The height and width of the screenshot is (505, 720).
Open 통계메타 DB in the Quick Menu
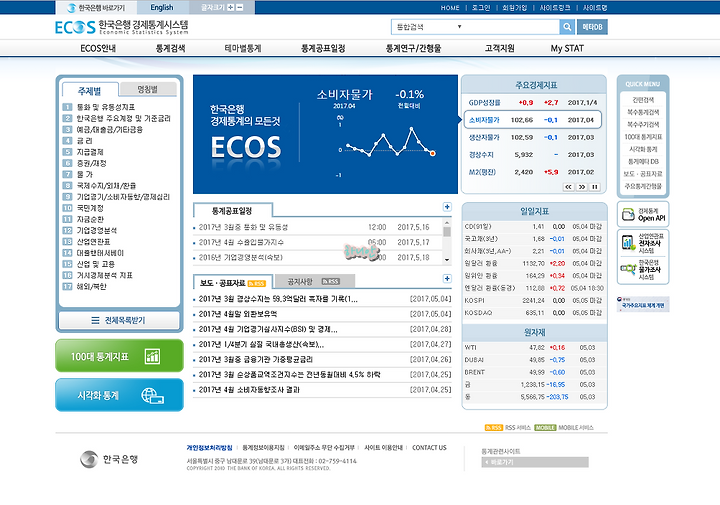click(643, 162)
